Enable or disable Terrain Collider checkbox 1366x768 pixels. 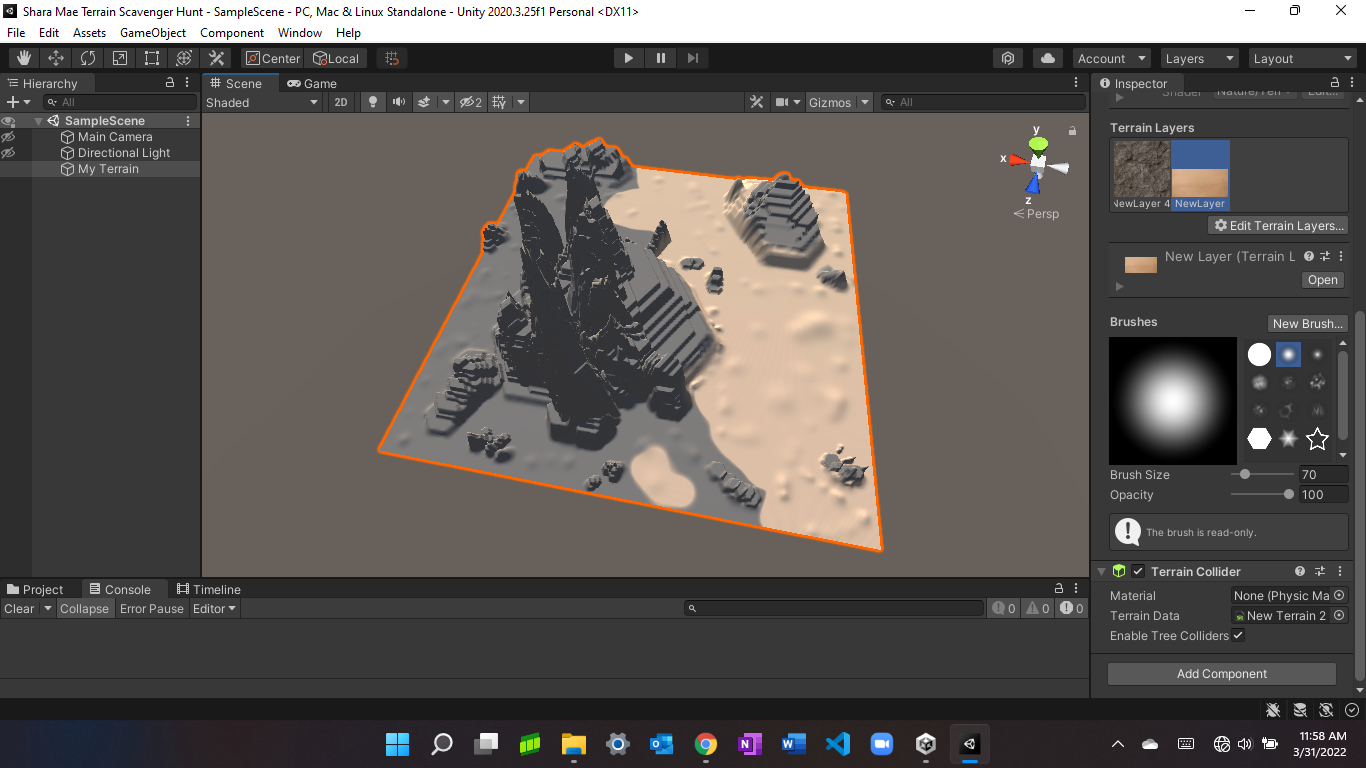(x=1138, y=571)
